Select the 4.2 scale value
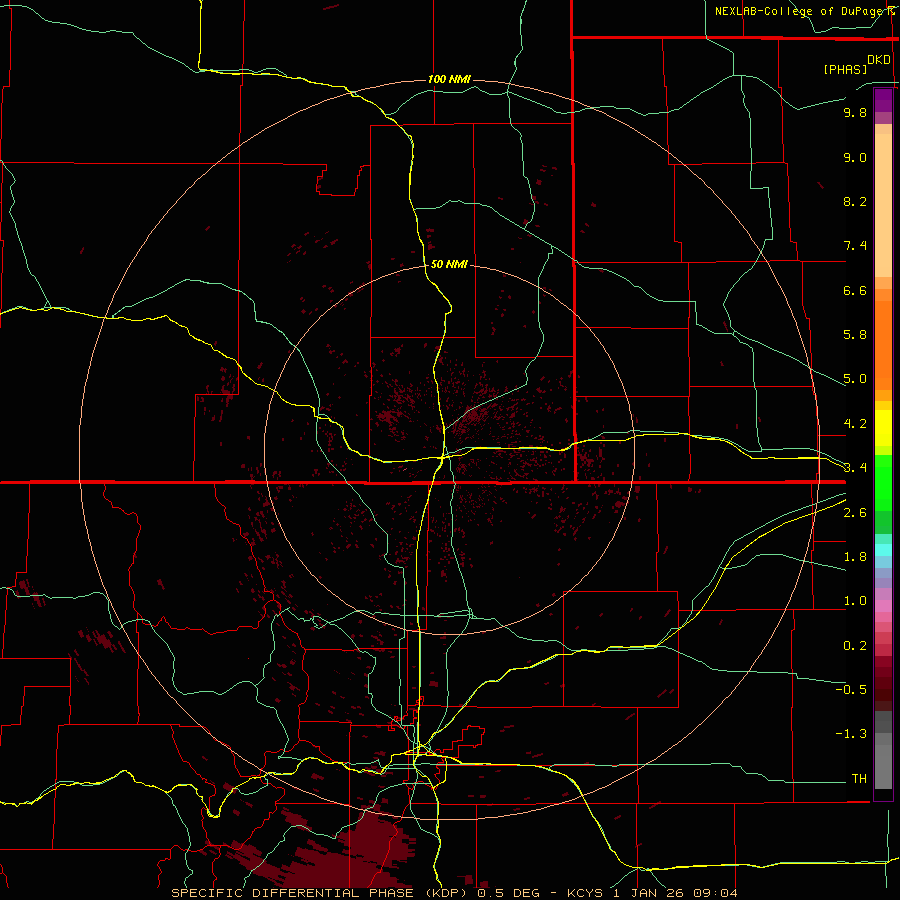The width and height of the screenshot is (900, 900). click(x=855, y=424)
